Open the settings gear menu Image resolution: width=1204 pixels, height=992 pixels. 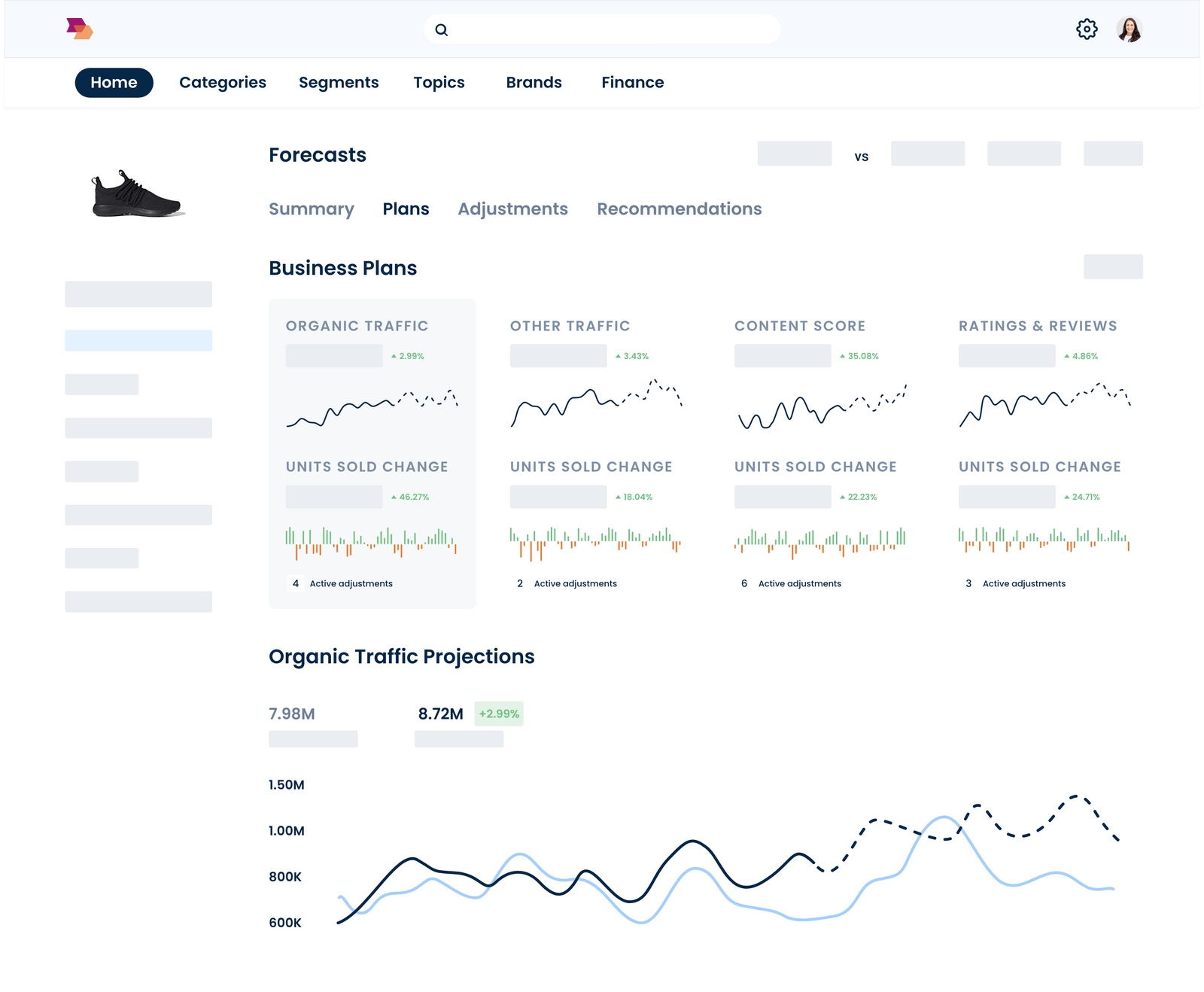[1087, 29]
